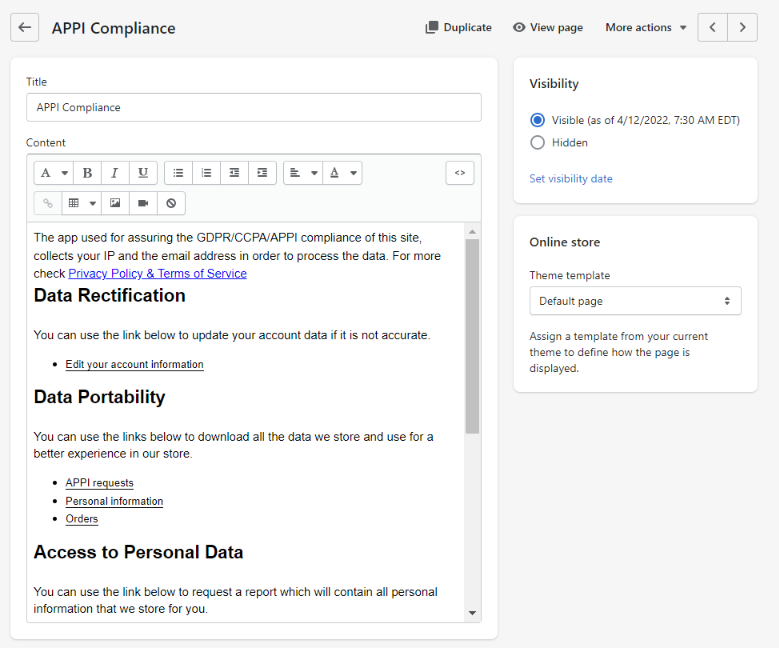Click the insert link icon

click(x=48, y=203)
